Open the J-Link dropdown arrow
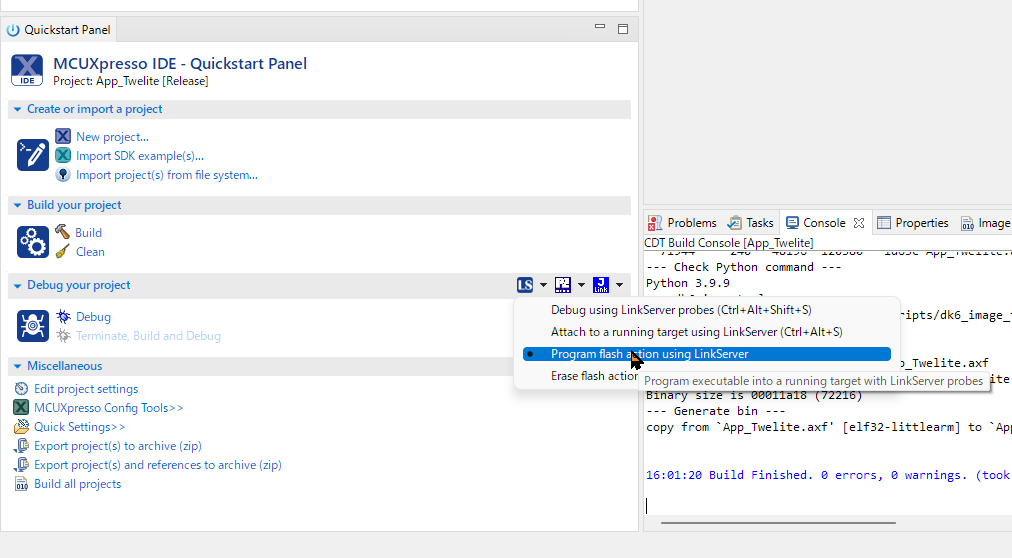The image size is (1012, 558). tap(620, 286)
